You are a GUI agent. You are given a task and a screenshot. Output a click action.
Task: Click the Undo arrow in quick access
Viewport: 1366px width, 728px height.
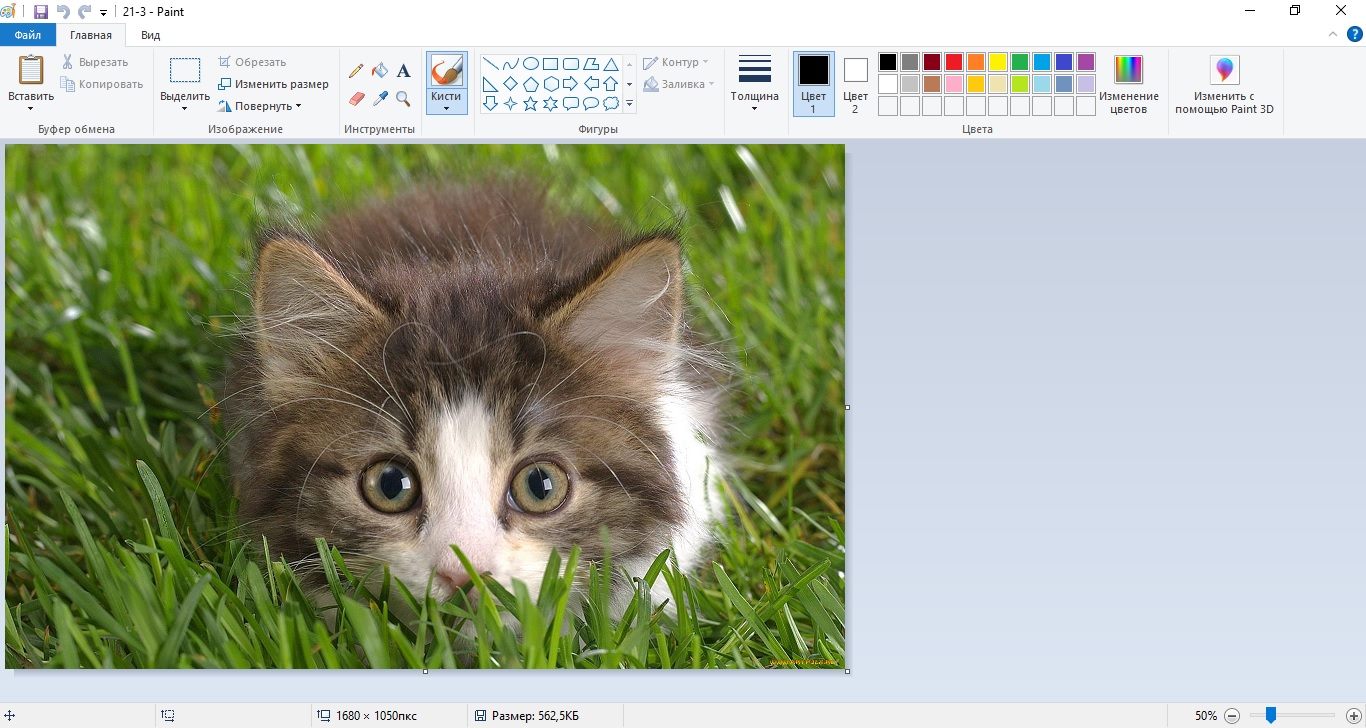[x=62, y=11]
